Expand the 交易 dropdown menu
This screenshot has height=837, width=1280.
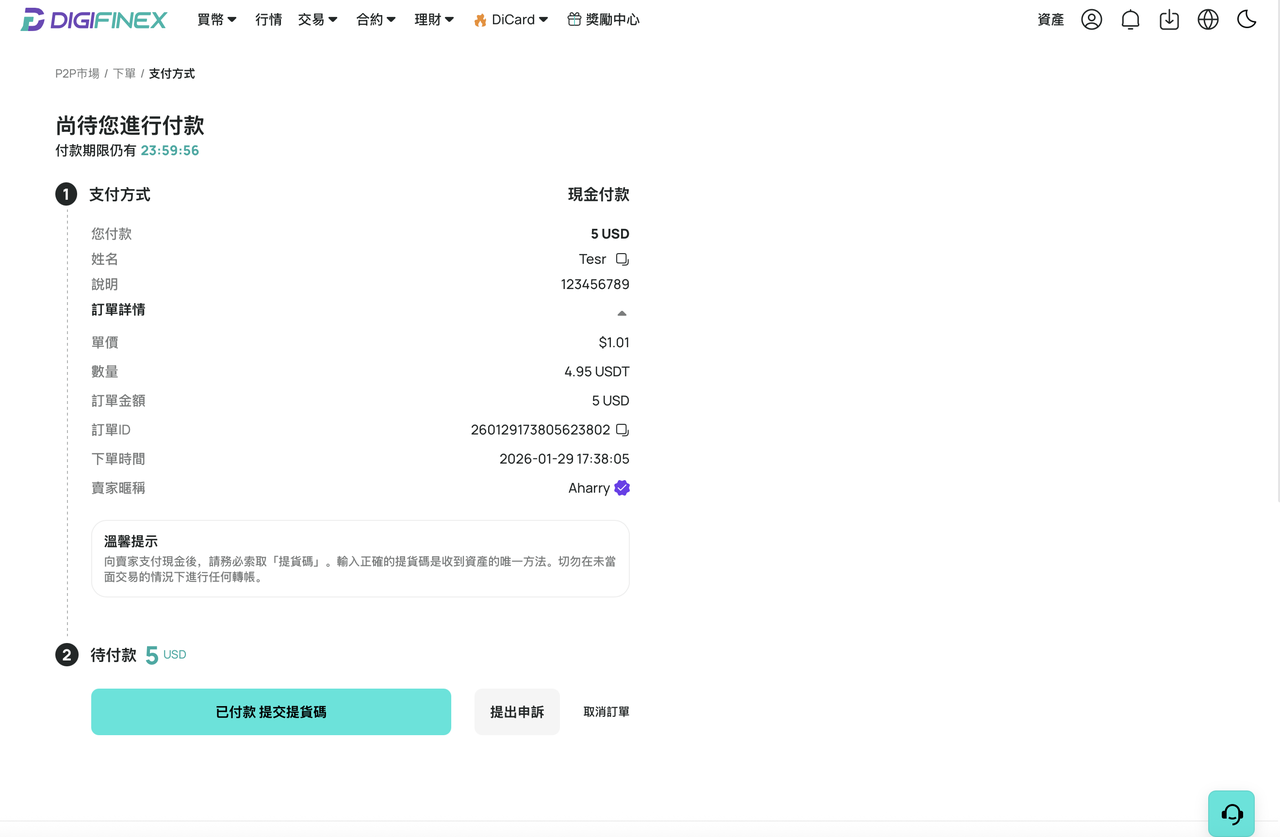[x=318, y=19]
